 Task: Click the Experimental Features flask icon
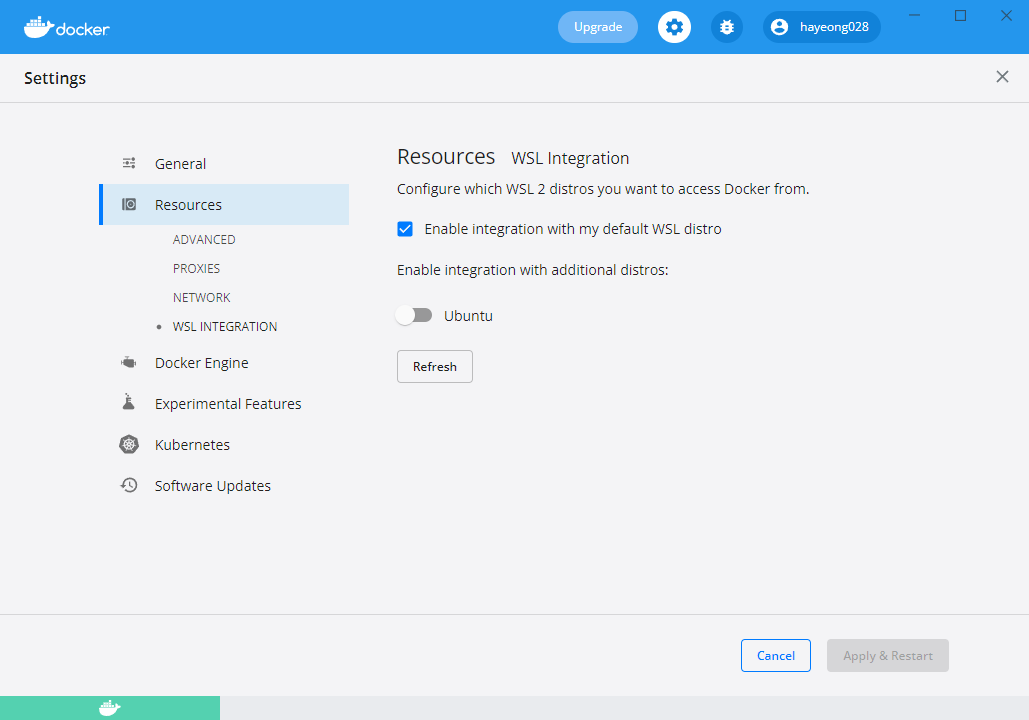coord(129,402)
